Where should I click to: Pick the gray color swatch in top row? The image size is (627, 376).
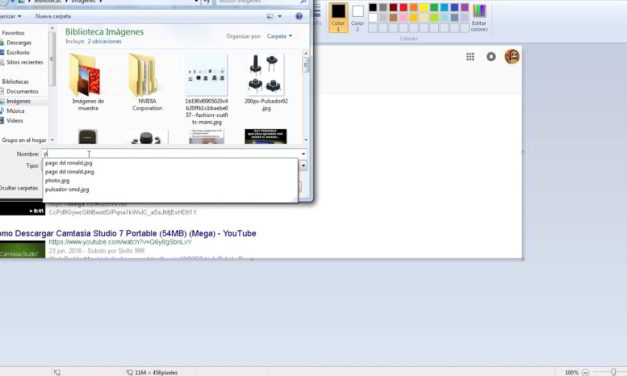[383, 8]
